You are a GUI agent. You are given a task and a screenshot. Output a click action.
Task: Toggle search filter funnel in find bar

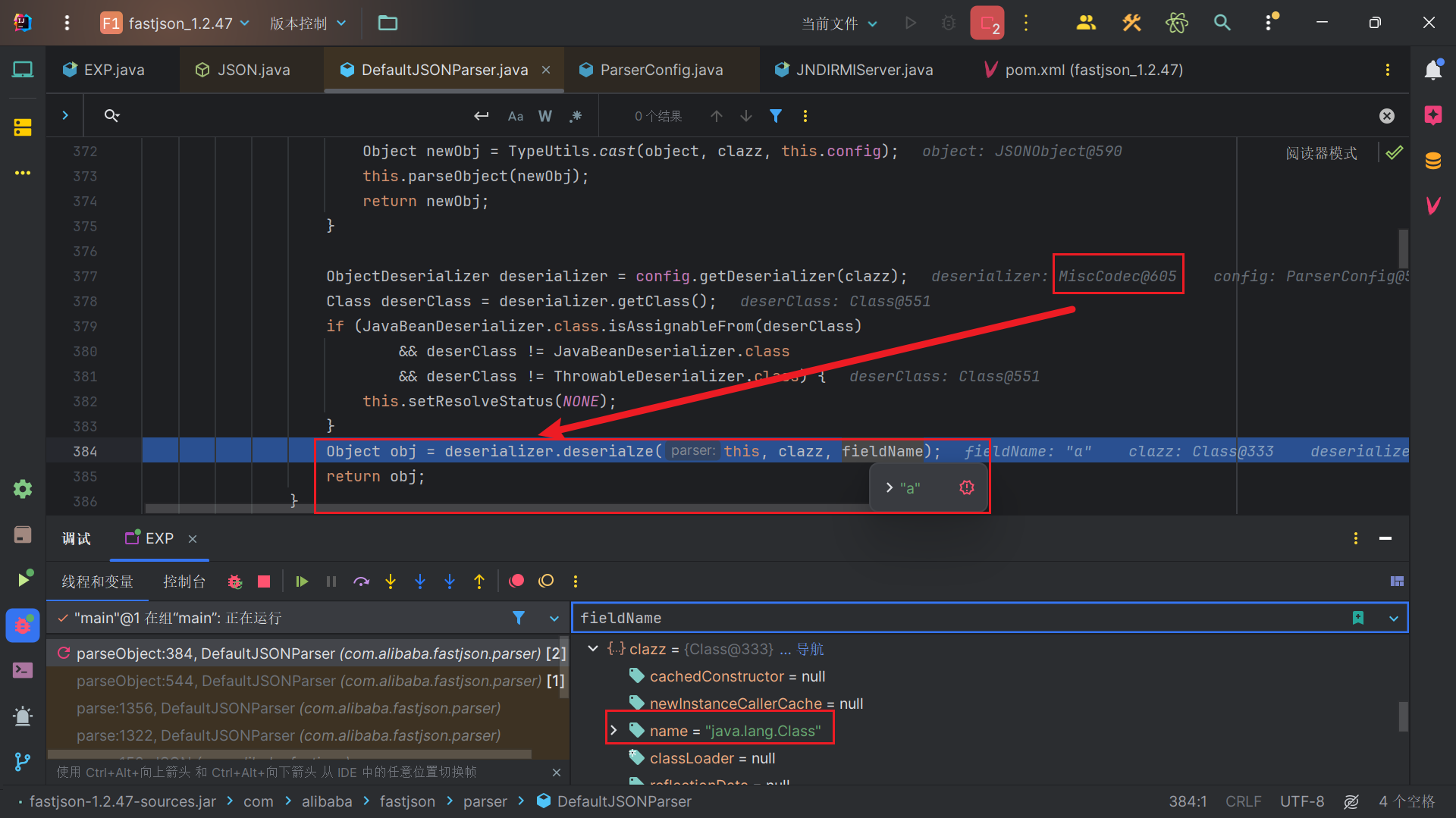pyautogui.click(x=776, y=116)
